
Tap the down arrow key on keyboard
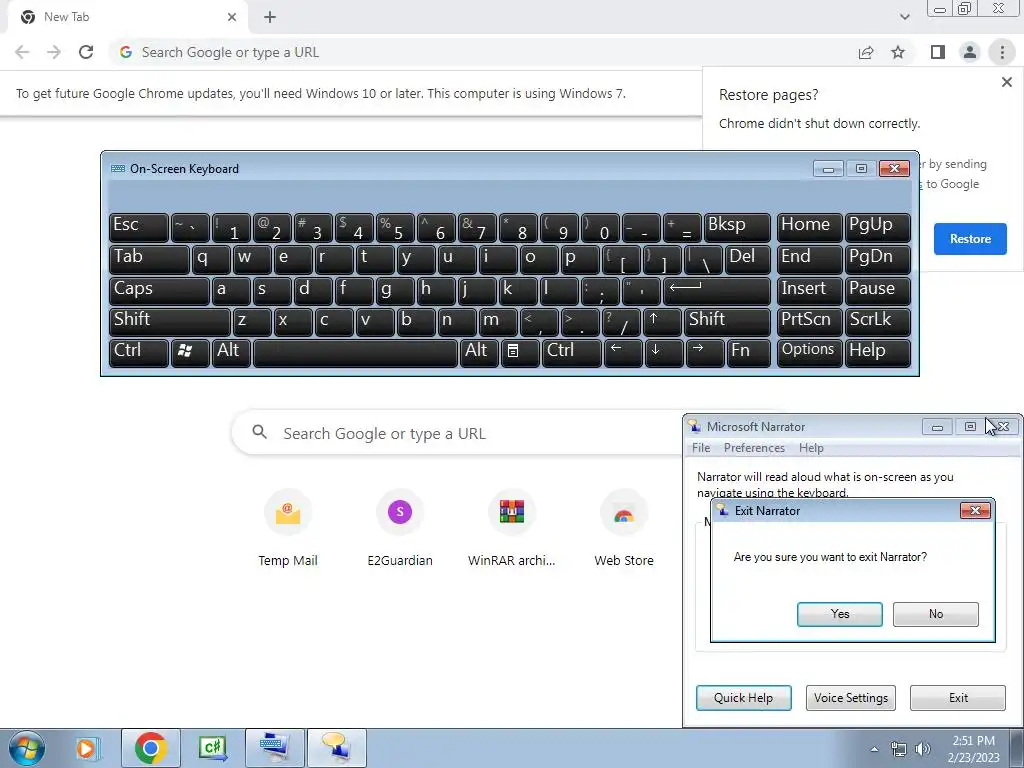pyautogui.click(x=664, y=353)
